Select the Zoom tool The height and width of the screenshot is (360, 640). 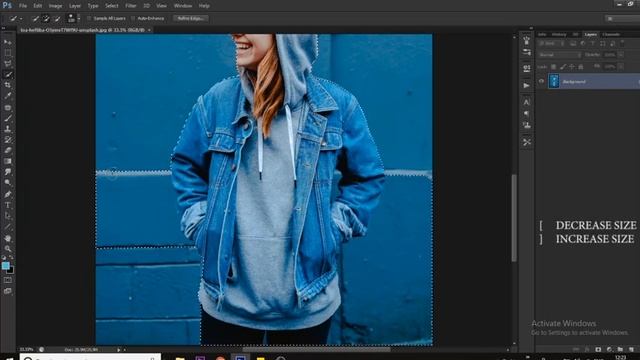click(8, 249)
